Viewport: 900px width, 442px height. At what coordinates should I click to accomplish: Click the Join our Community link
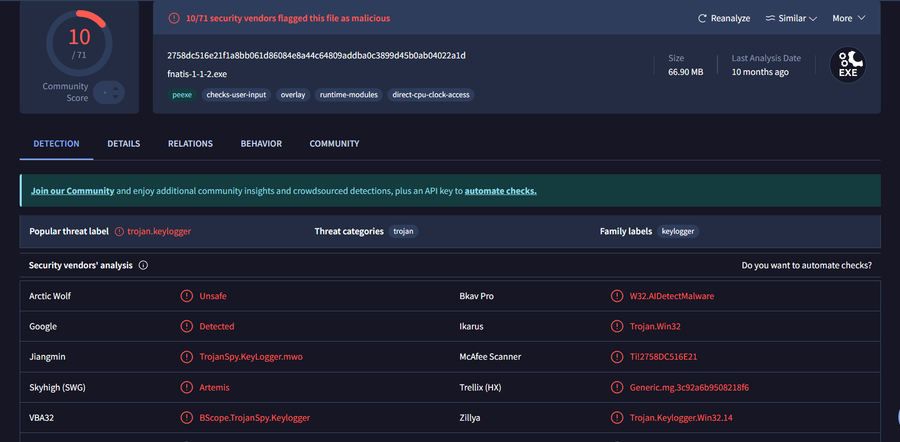(x=72, y=191)
